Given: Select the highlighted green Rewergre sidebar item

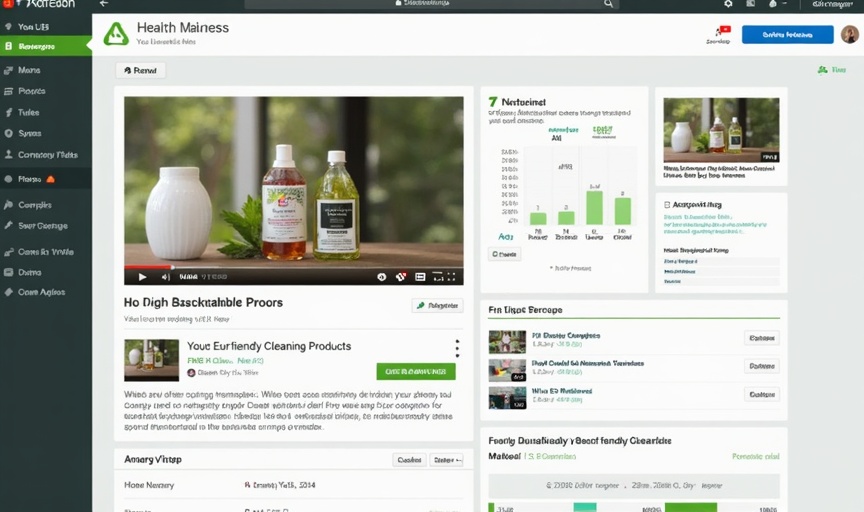Looking at the screenshot, I should click(46, 46).
